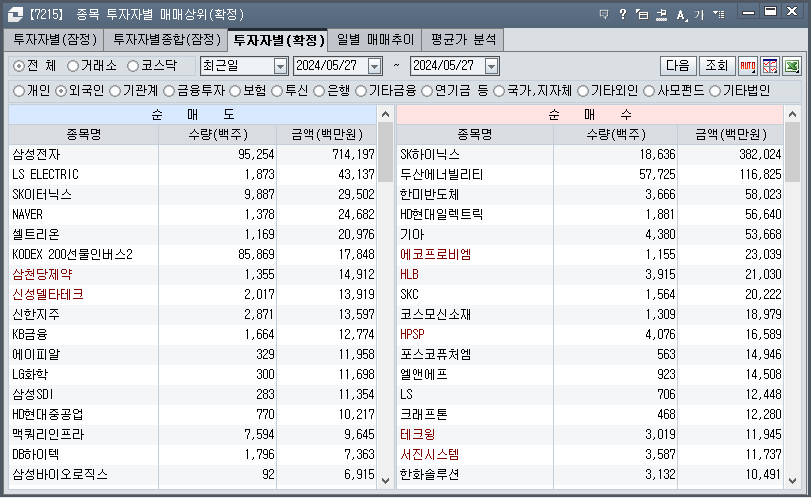This screenshot has width=811, height=498.
Task: Click the 다음 button
Action: [678, 66]
